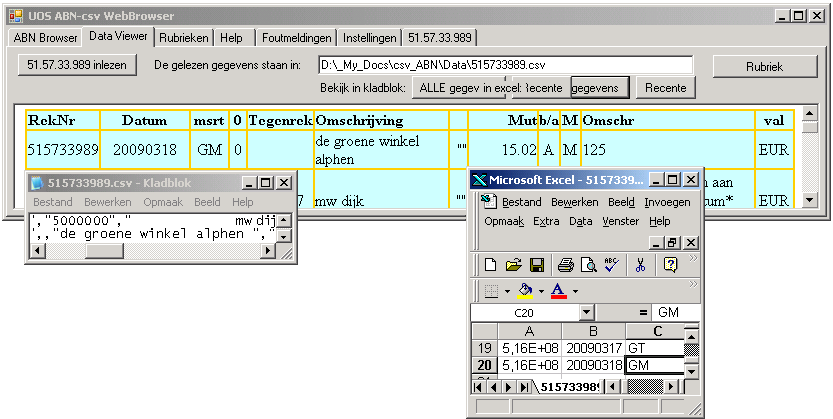Go to last sheet arrow in Excel
Screen dimensions: 833x419
[x=524, y=387]
